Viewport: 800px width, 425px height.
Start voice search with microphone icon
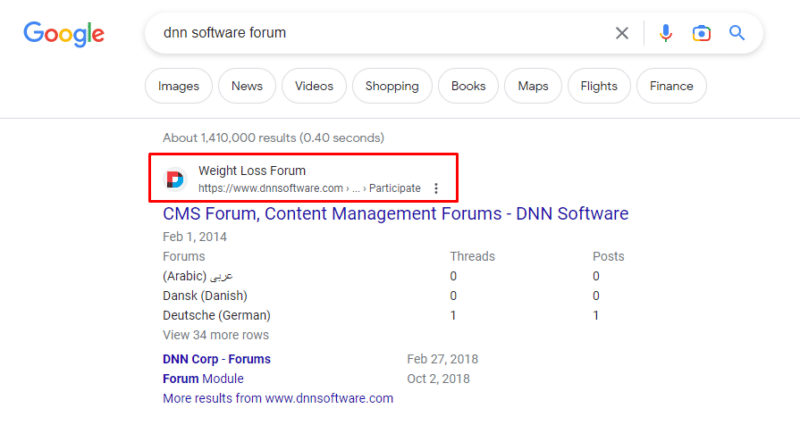666,33
